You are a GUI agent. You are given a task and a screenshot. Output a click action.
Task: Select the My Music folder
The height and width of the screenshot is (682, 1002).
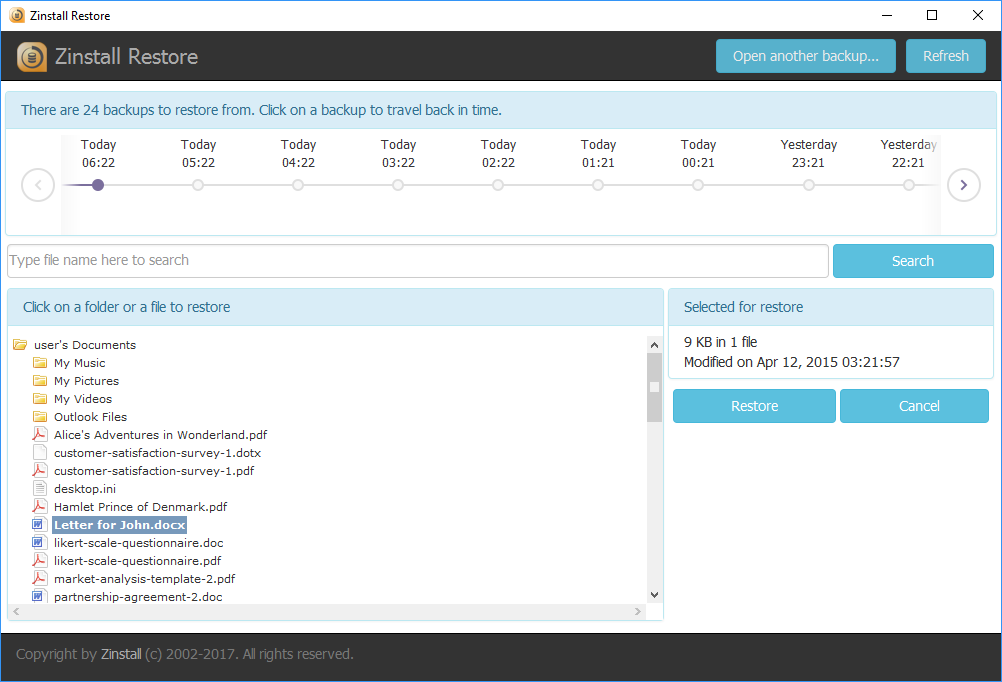80,363
